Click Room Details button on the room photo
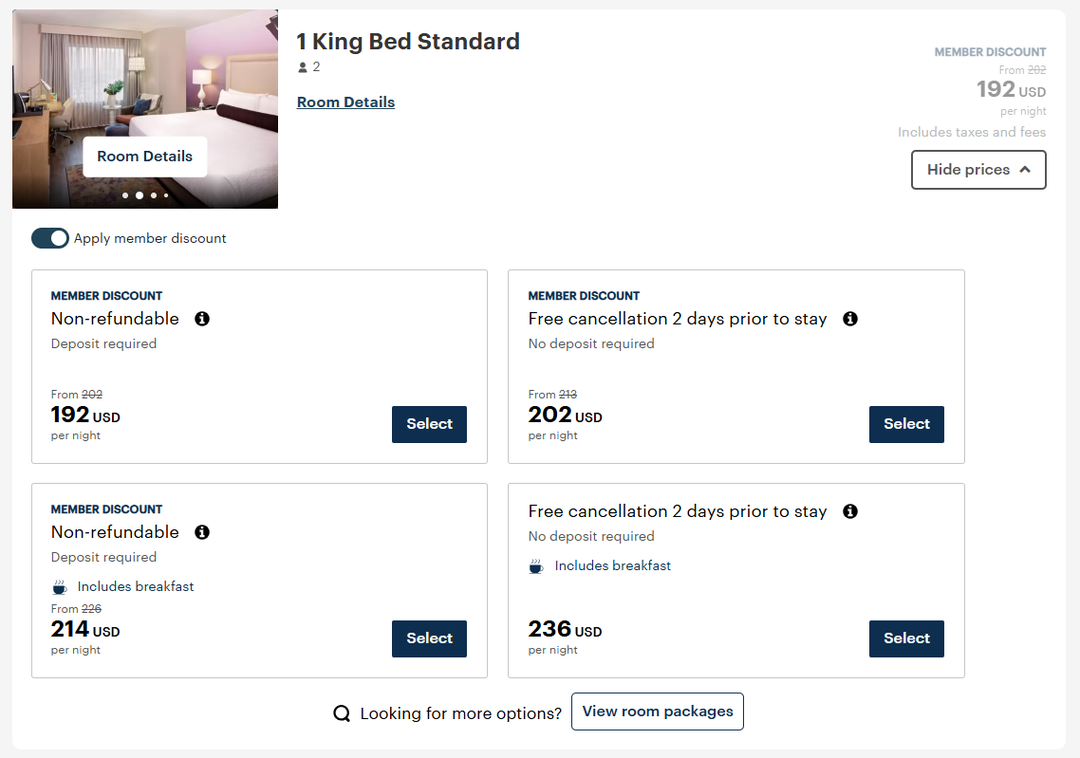This screenshot has height=758, width=1080. pyautogui.click(x=144, y=156)
